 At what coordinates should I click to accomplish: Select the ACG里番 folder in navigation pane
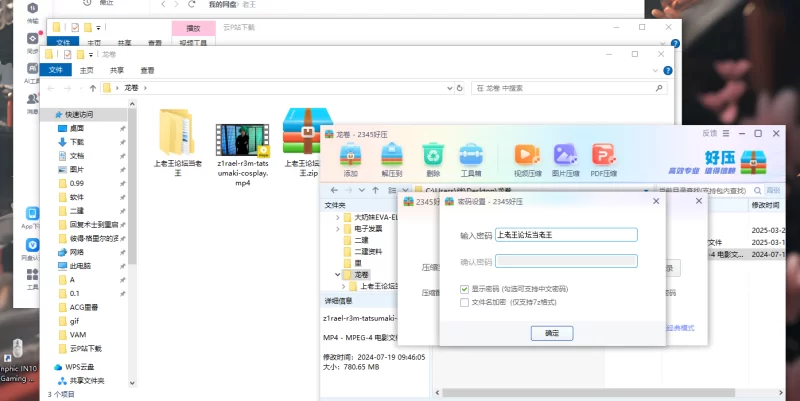point(78,308)
